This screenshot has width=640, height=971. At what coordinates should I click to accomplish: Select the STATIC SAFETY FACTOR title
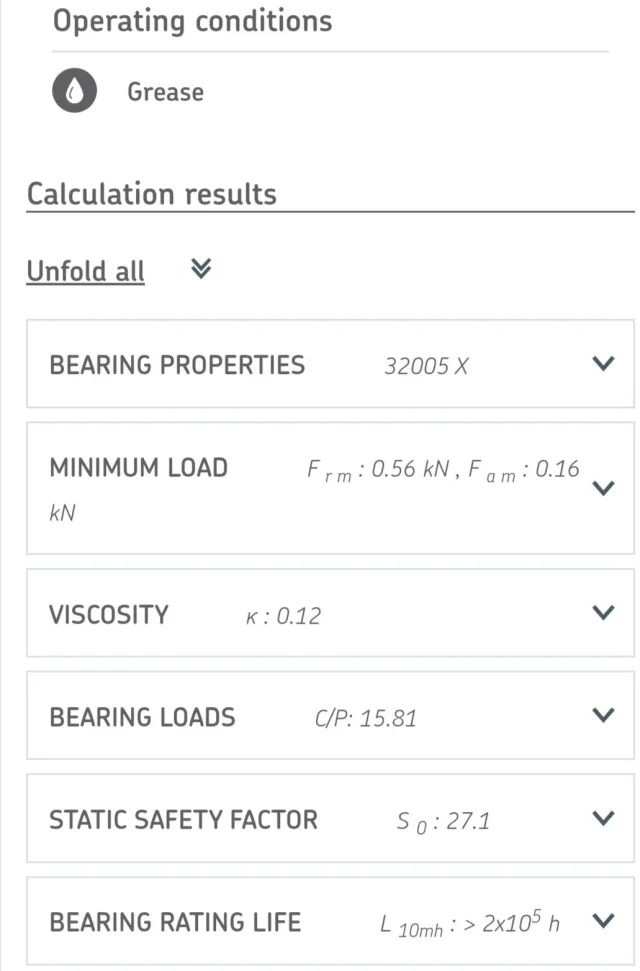(x=183, y=820)
